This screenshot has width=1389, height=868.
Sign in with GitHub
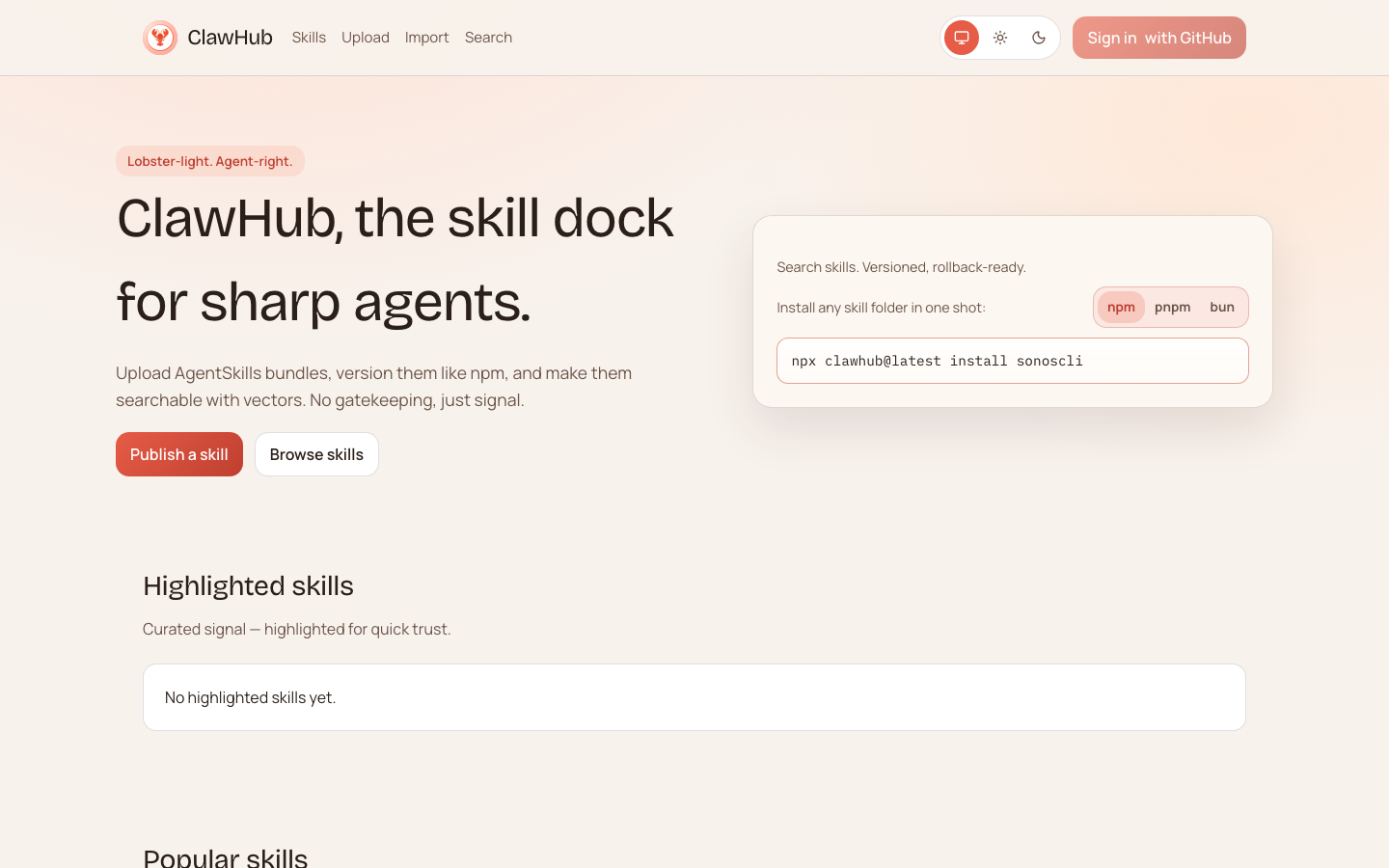tap(1158, 38)
